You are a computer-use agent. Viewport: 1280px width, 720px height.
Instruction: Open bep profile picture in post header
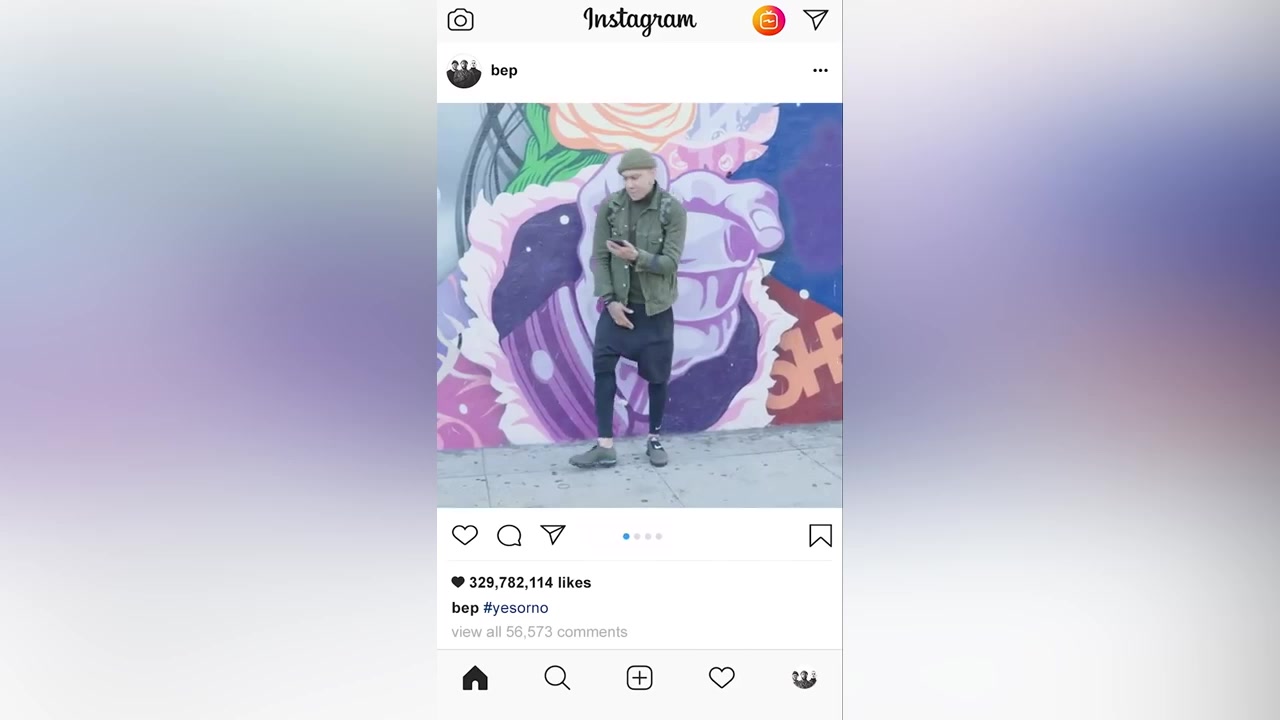pyautogui.click(x=464, y=71)
